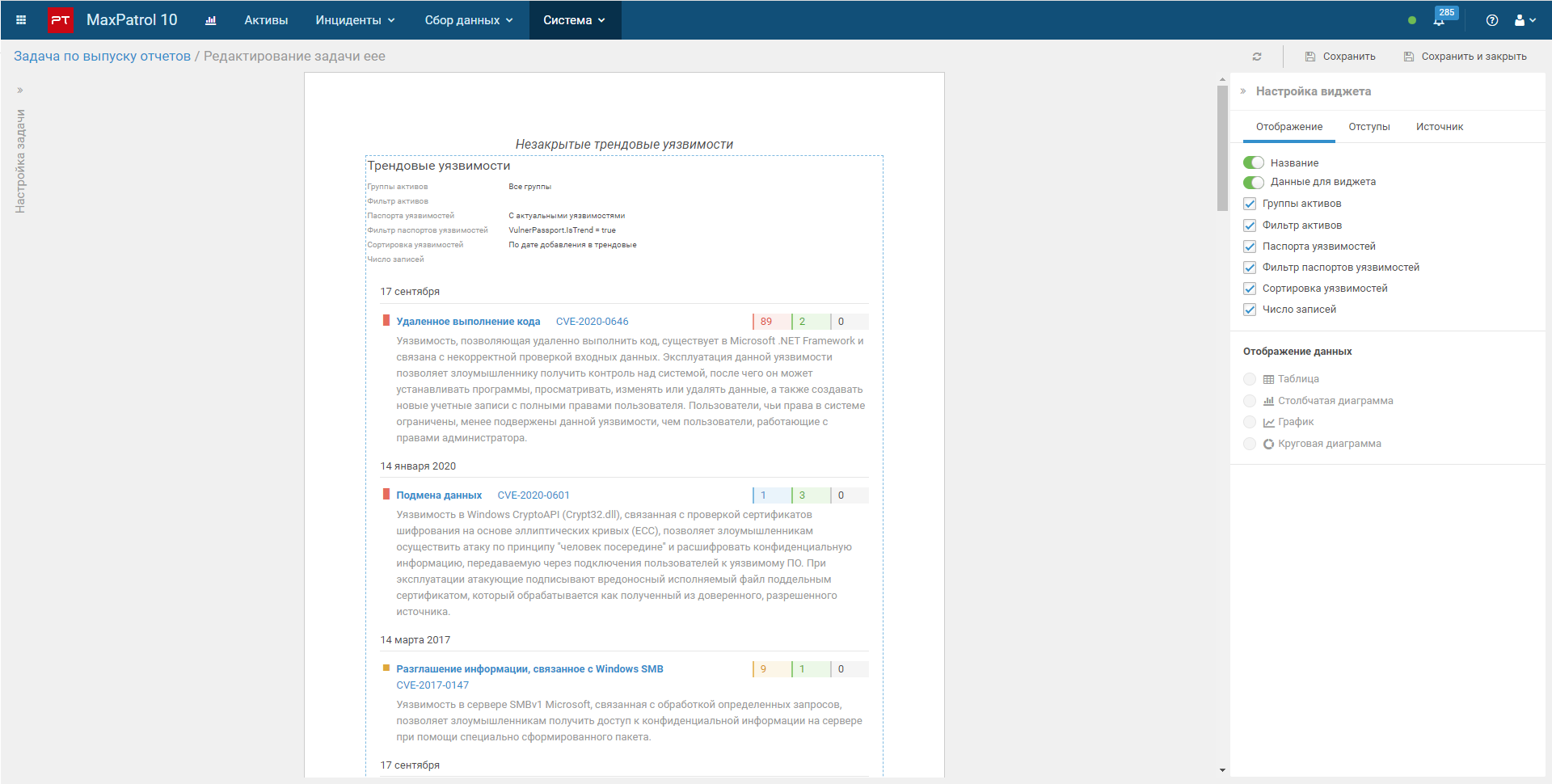
Task: Open the apps grid menu icon
Action: click(x=21, y=20)
